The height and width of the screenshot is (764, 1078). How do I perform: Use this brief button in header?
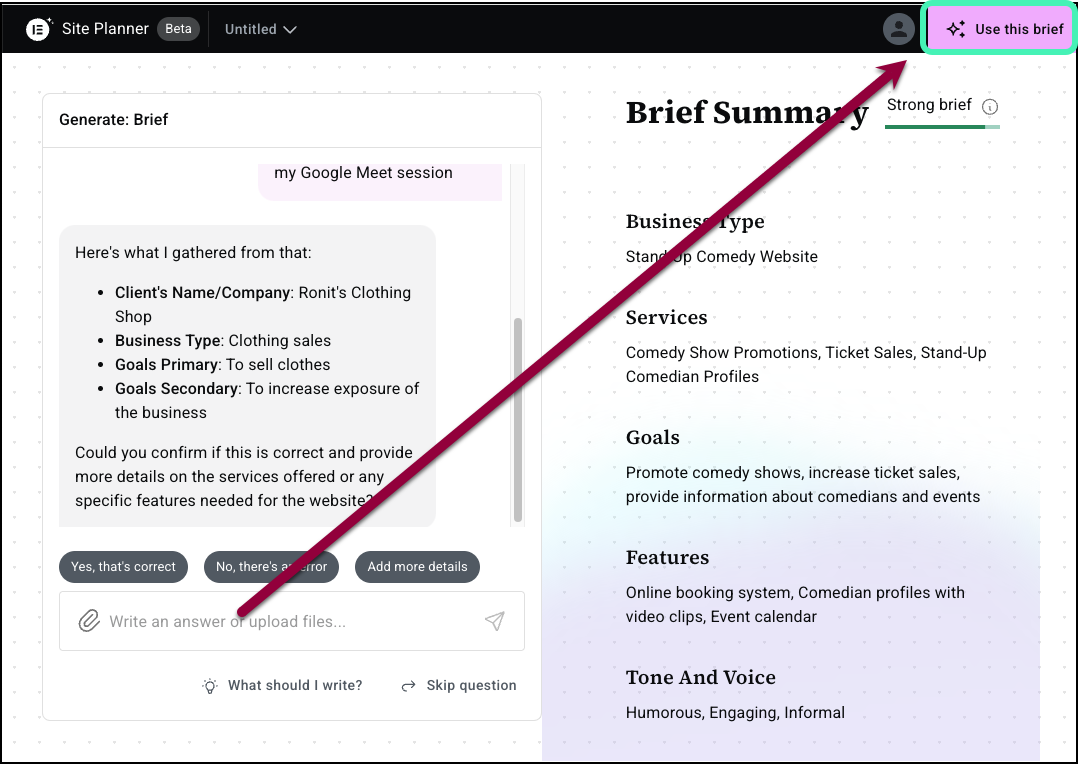(1002, 29)
